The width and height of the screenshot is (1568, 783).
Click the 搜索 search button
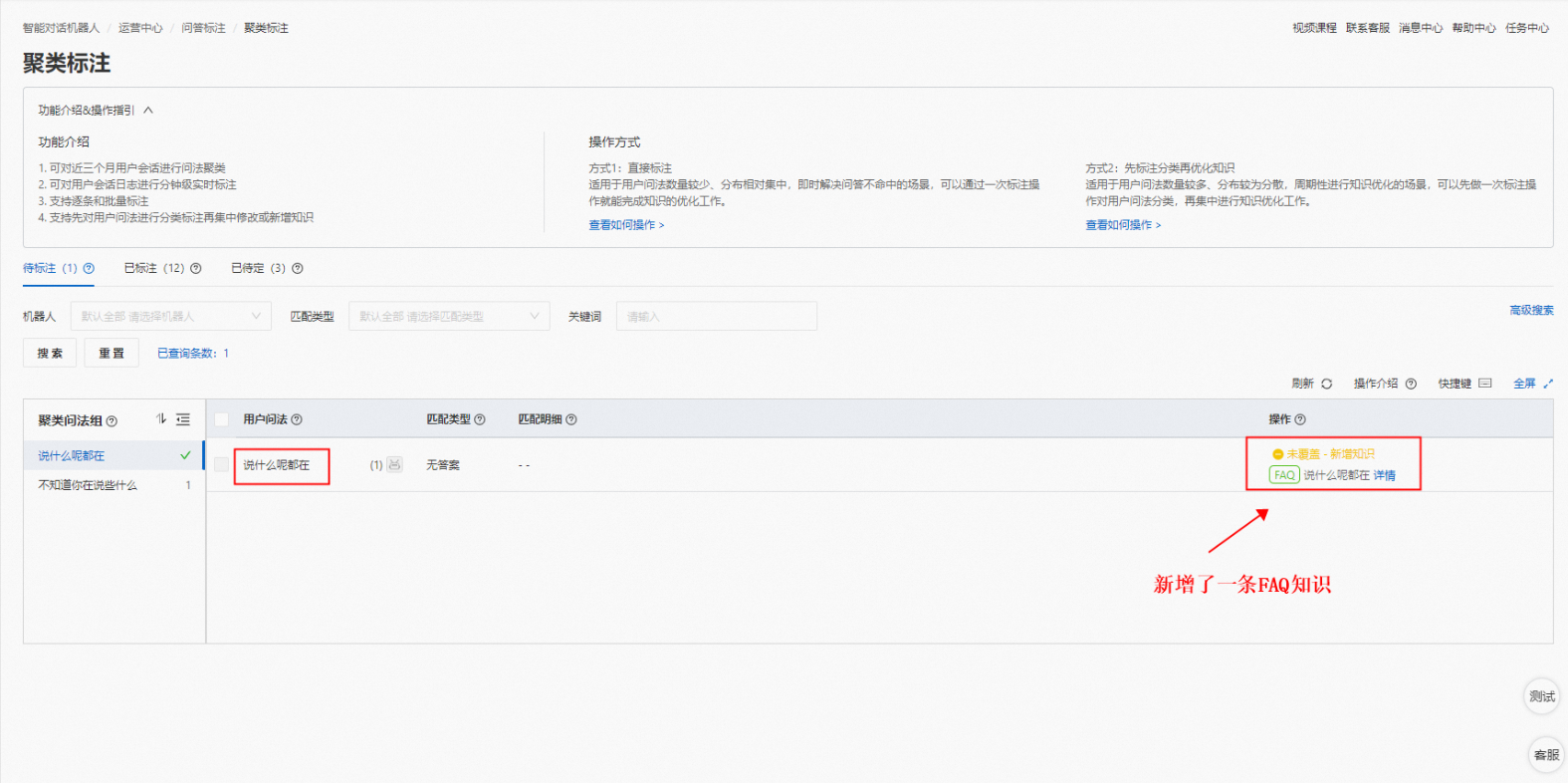click(x=50, y=353)
